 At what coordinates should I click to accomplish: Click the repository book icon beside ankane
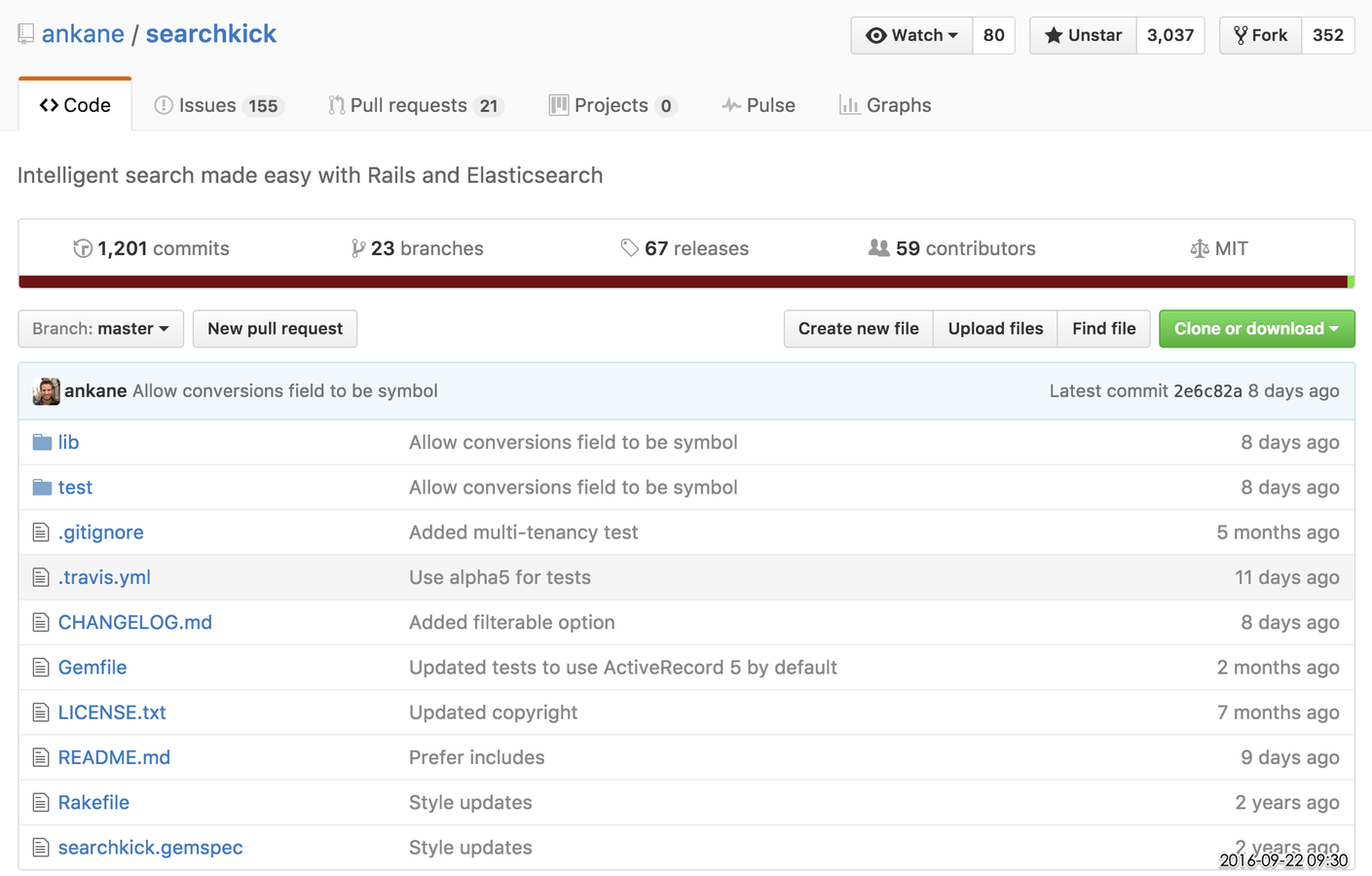26,34
